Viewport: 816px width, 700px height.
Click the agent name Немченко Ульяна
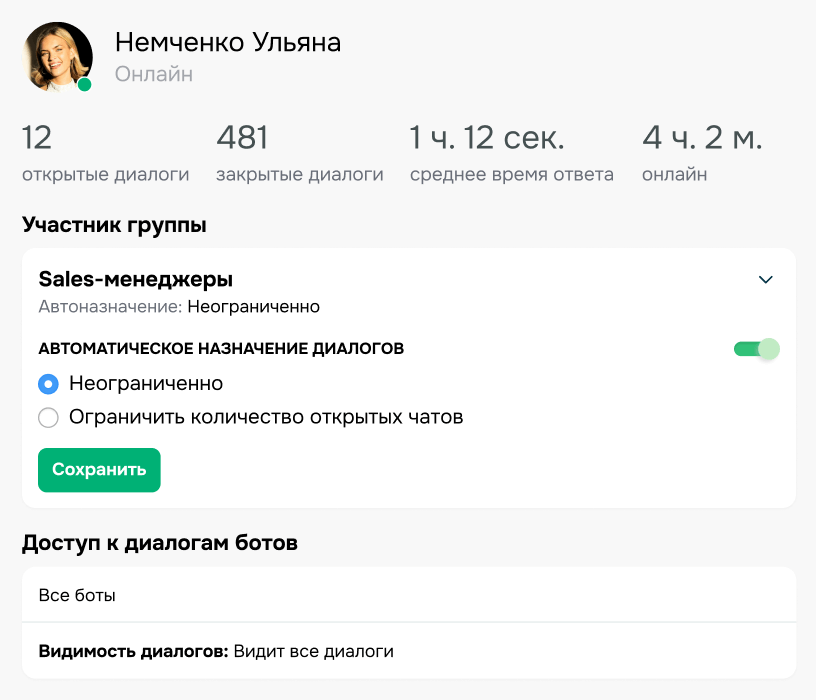click(228, 42)
